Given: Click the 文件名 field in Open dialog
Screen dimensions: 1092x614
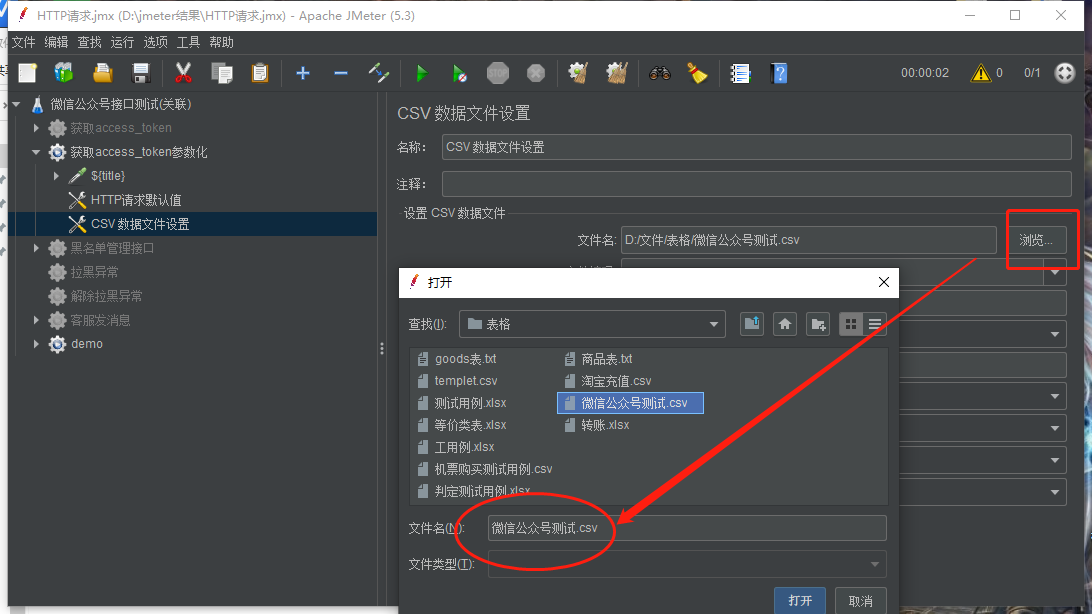Looking at the screenshot, I should pos(687,528).
